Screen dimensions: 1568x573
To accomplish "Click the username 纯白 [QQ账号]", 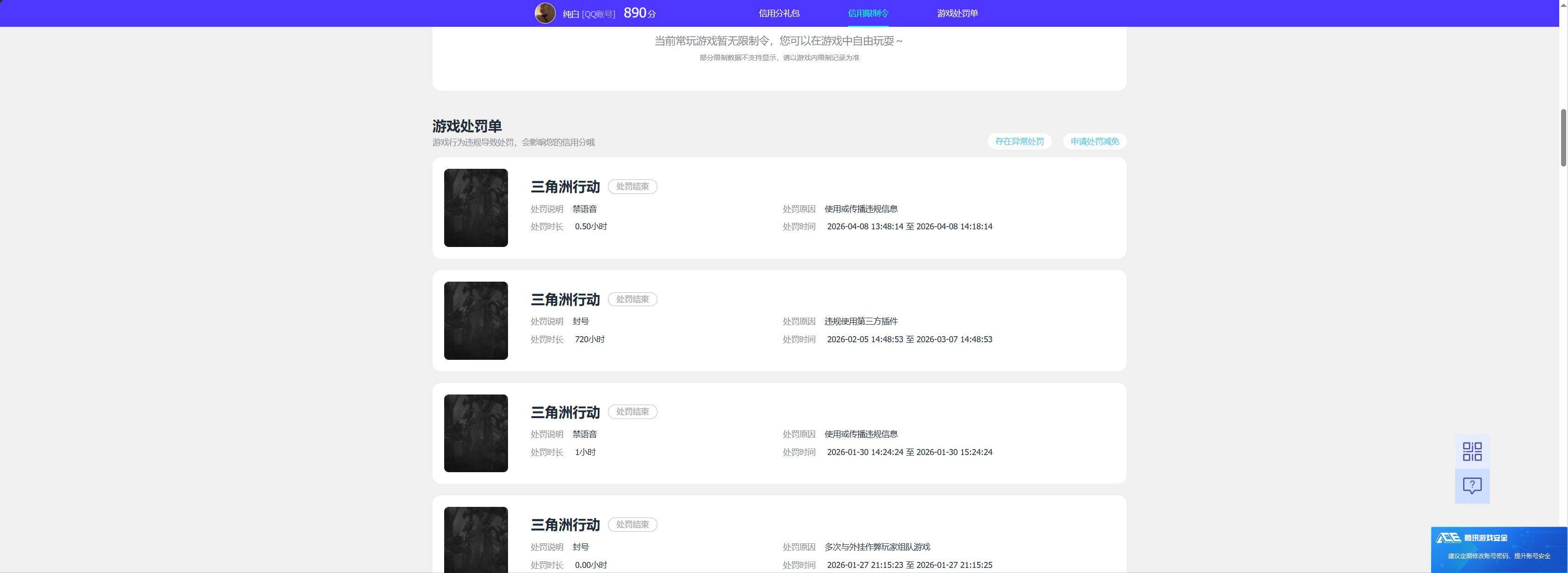I will 589,14.
